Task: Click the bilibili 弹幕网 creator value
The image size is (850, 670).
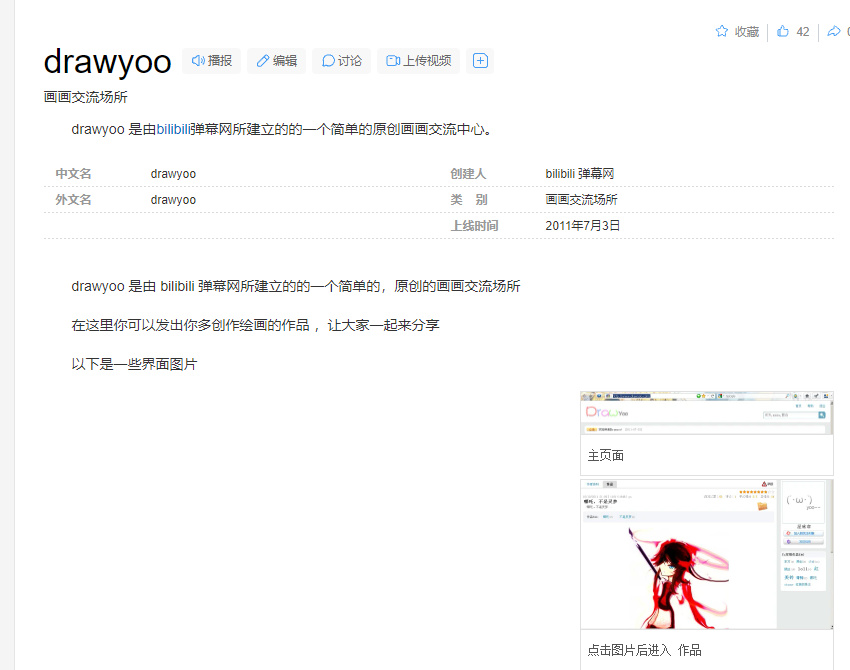Action: (x=579, y=174)
